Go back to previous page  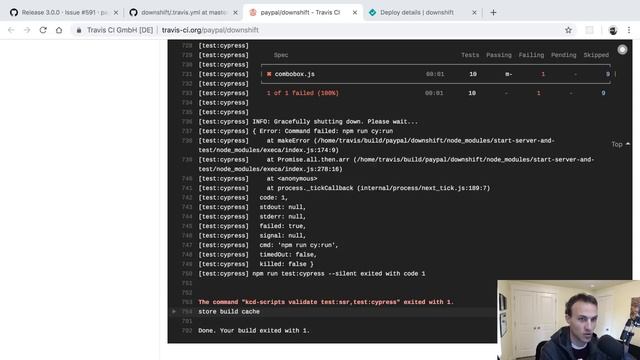pyautogui.click(x=11, y=30)
